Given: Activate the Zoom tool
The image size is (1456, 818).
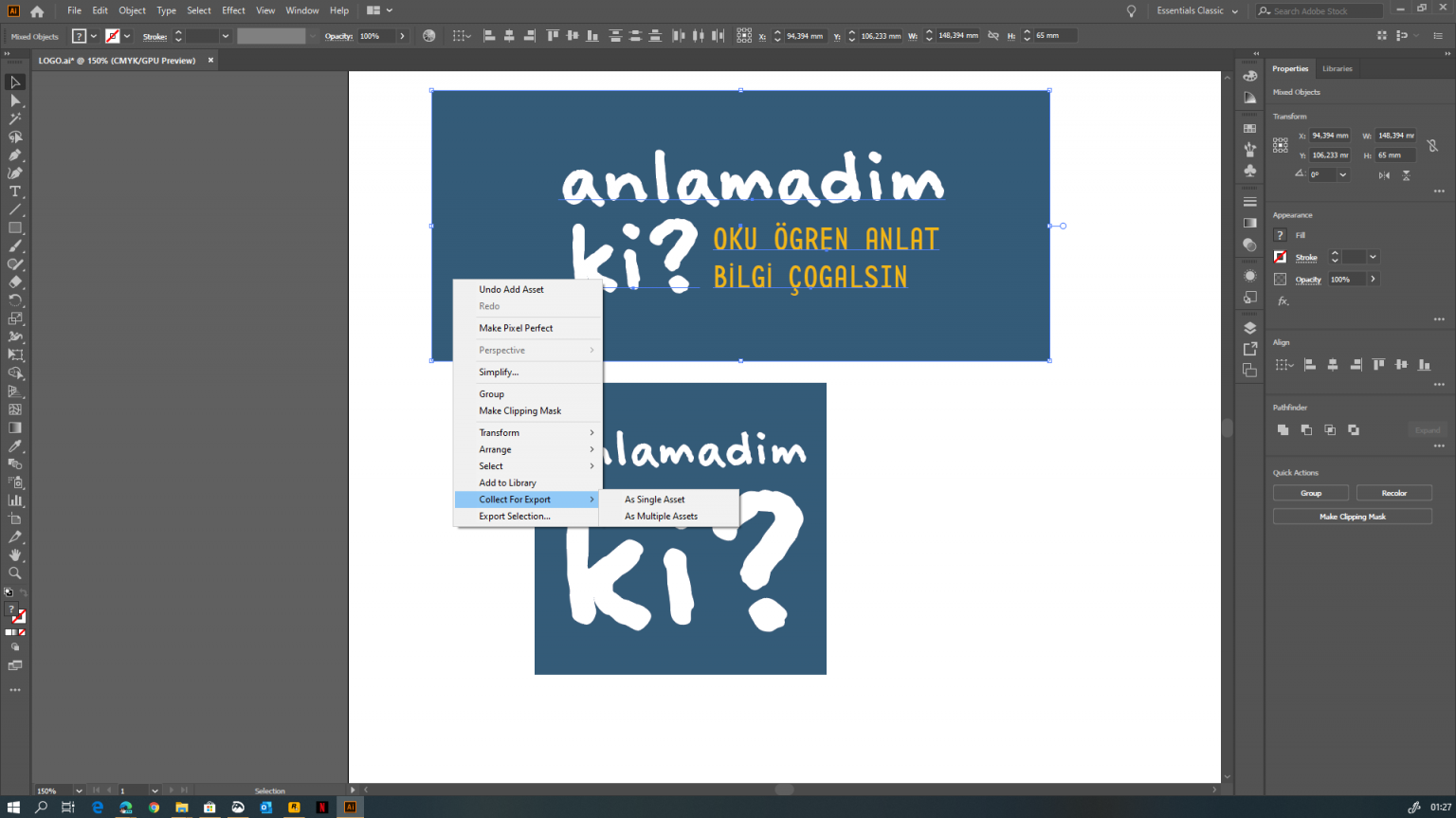Looking at the screenshot, I should [15, 573].
